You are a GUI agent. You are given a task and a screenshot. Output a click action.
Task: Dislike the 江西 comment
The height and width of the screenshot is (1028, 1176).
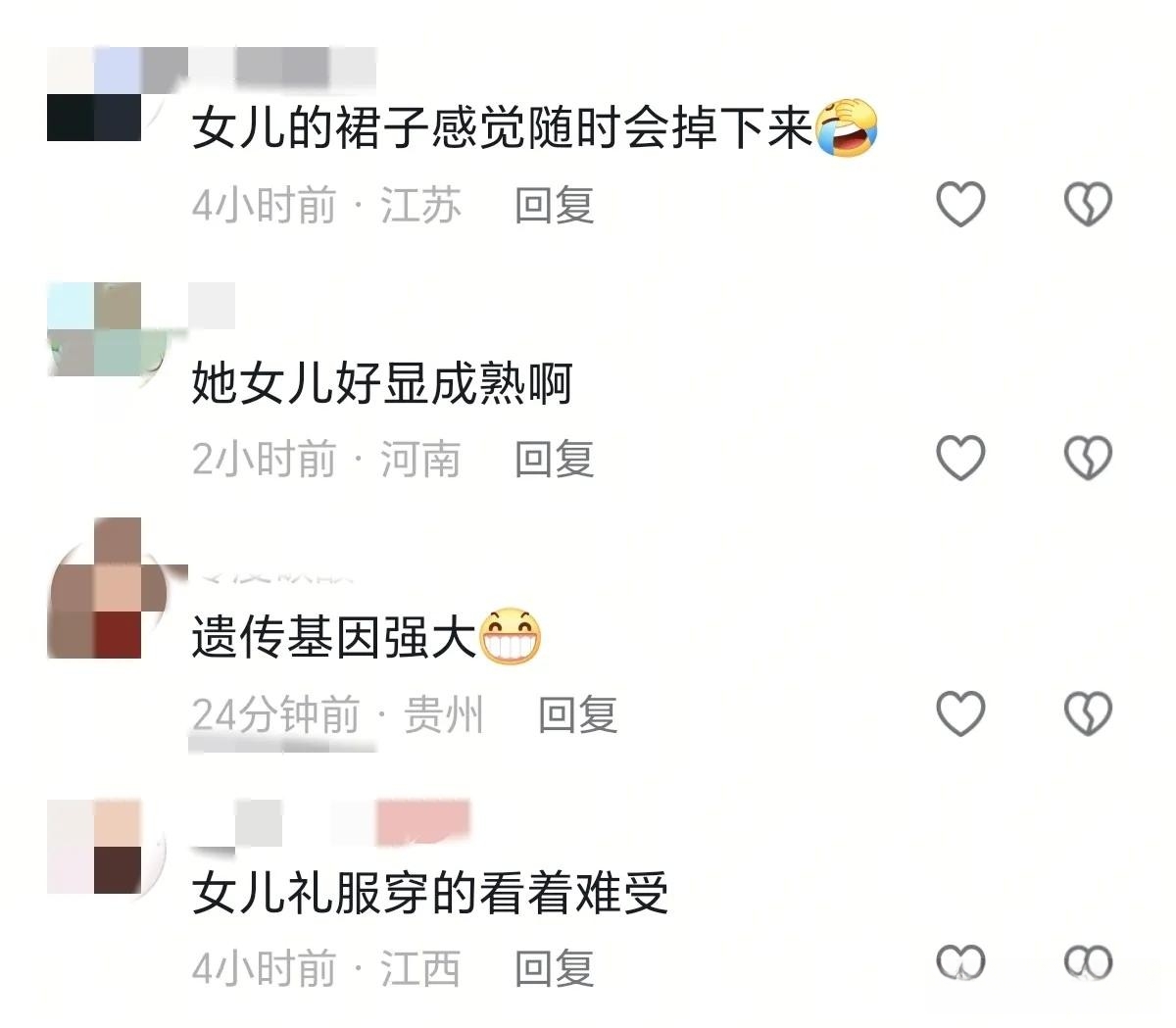(x=1088, y=963)
